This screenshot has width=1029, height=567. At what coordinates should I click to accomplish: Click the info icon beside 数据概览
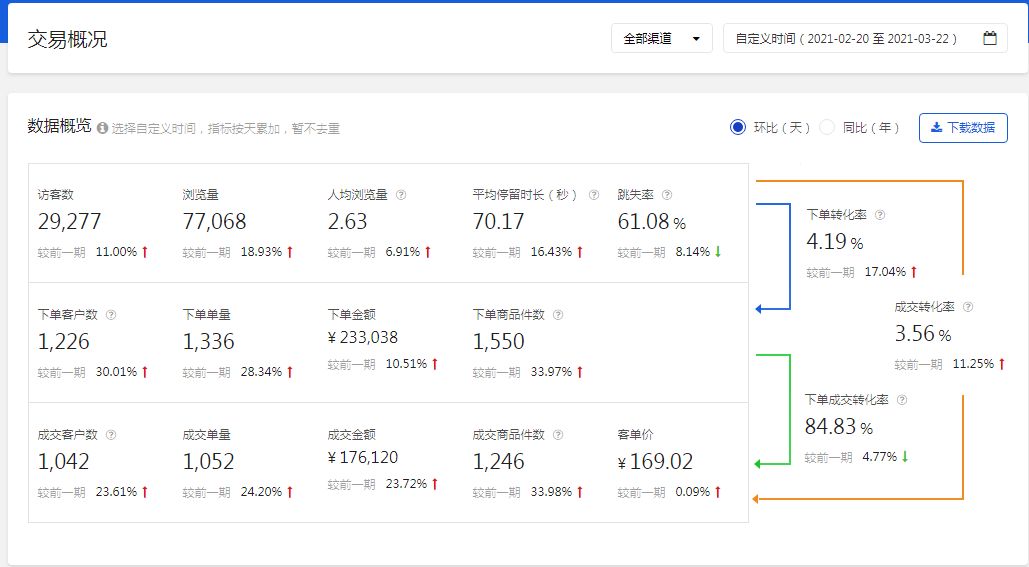102,128
